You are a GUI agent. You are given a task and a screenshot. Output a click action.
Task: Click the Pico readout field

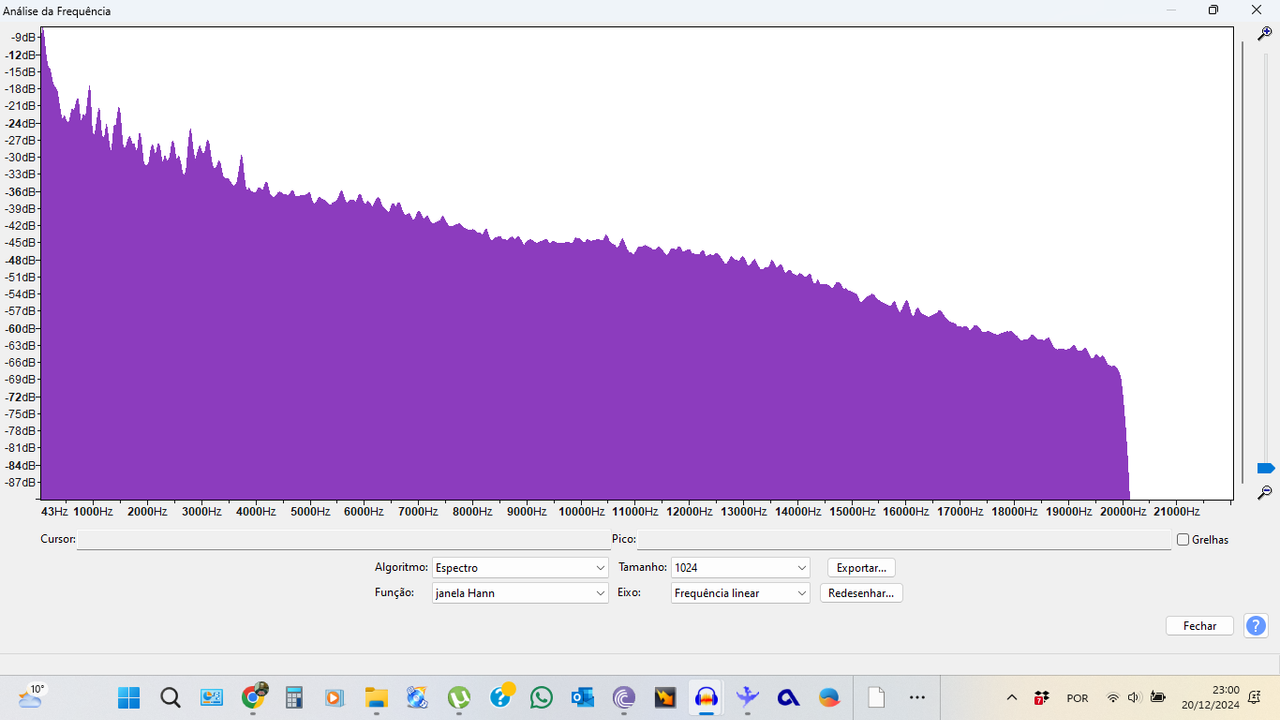tap(904, 539)
